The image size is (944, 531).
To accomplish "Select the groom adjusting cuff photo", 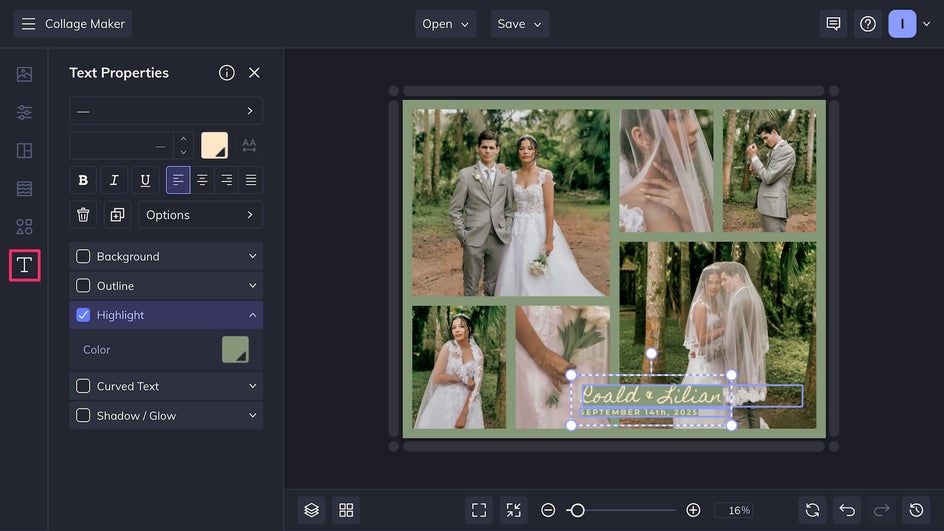I will (x=769, y=170).
